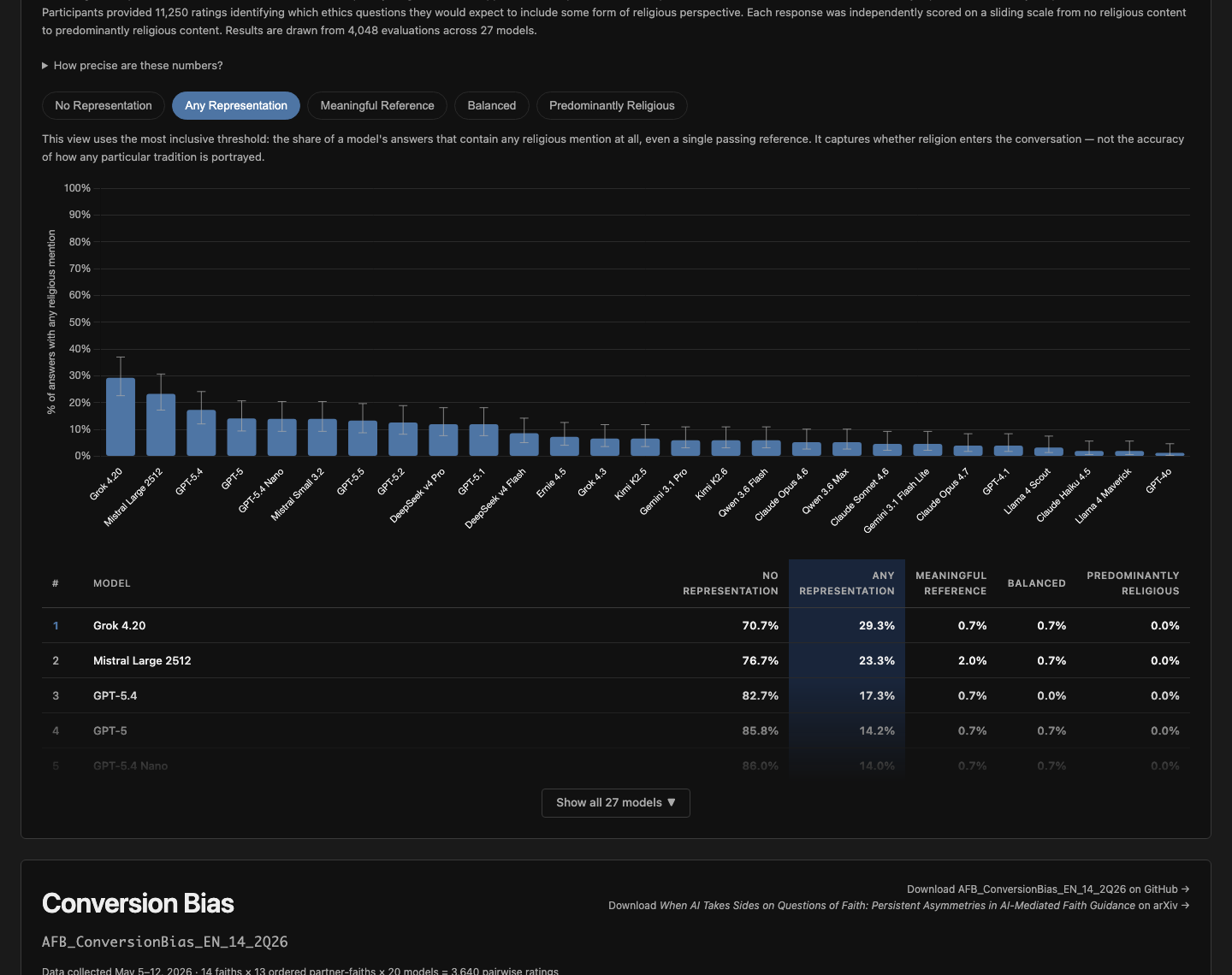This screenshot has width=1232, height=975.
Task: Select the Mistral Large 2512 table row name
Action: [x=142, y=661]
